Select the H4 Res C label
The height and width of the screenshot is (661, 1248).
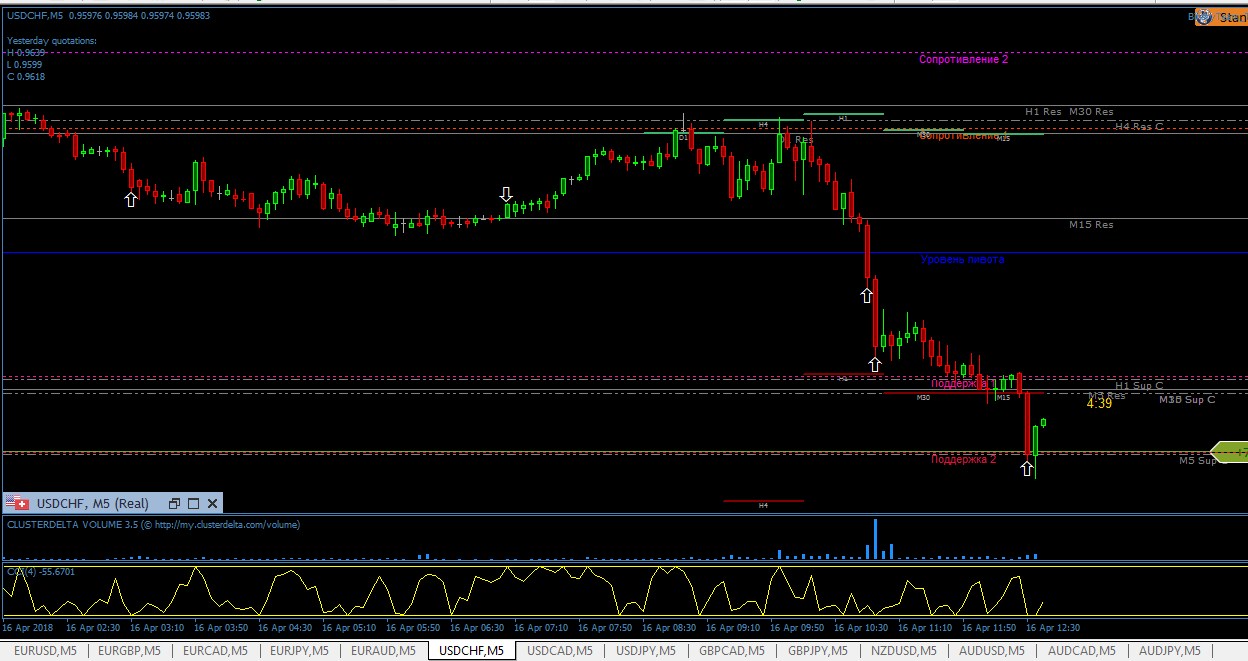pos(1139,126)
